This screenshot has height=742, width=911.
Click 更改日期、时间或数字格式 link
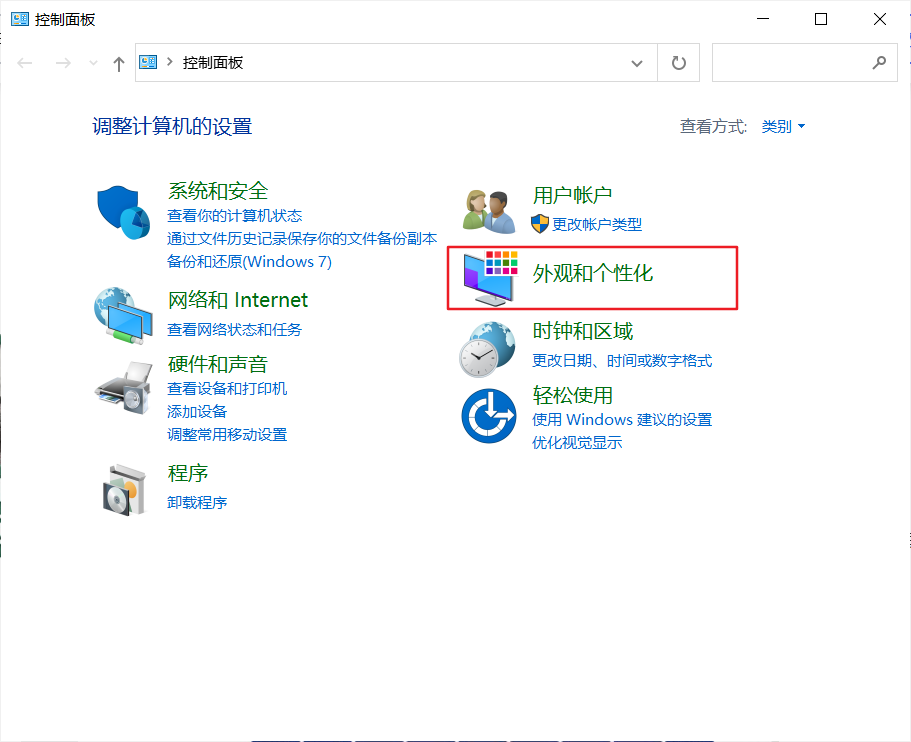[622, 360]
